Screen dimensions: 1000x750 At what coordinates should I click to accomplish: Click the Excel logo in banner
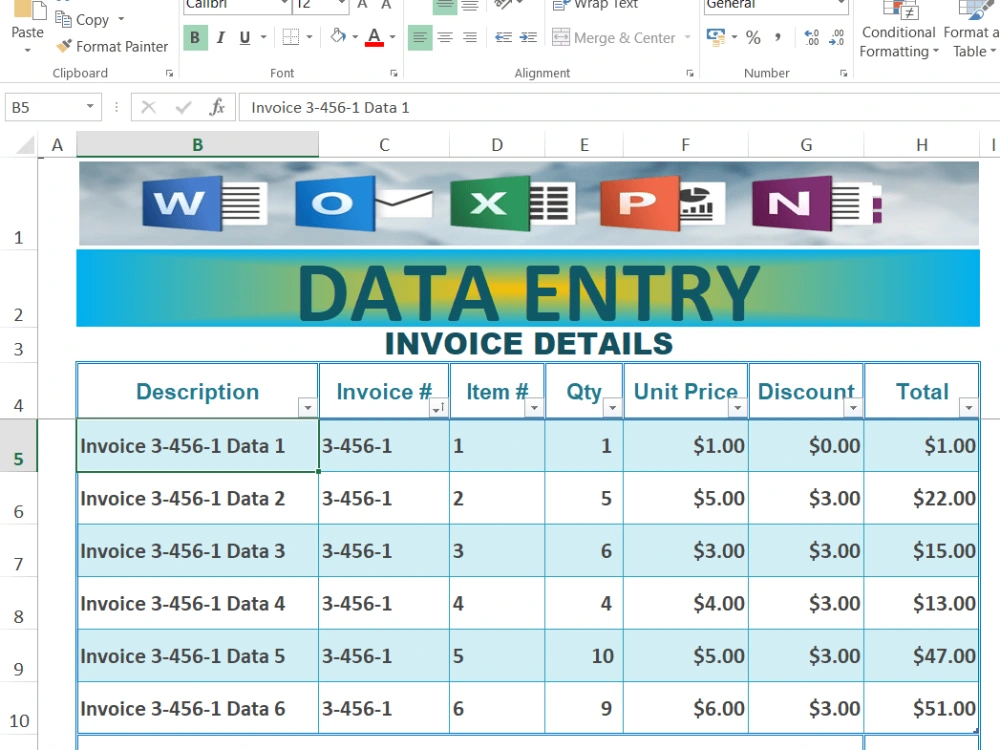tap(512, 203)
